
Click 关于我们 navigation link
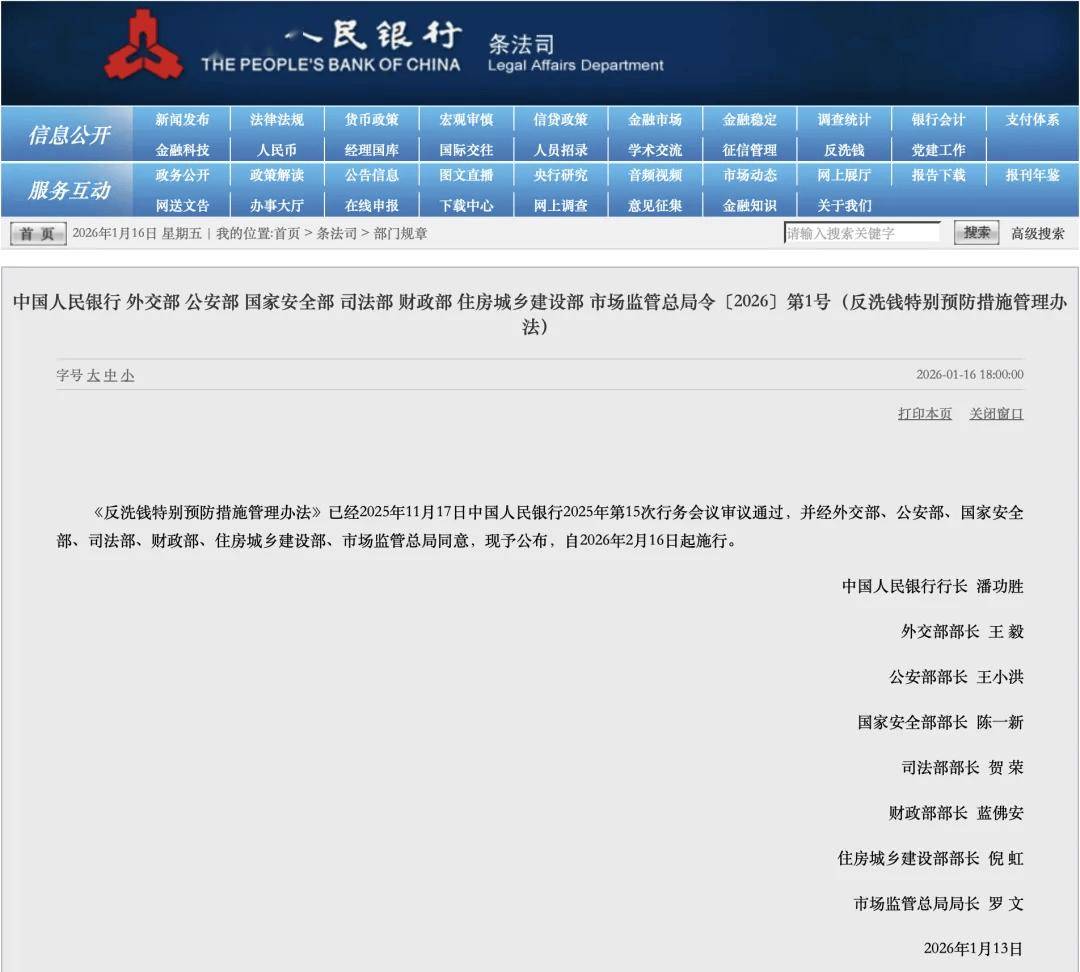[x=843, y=206]
